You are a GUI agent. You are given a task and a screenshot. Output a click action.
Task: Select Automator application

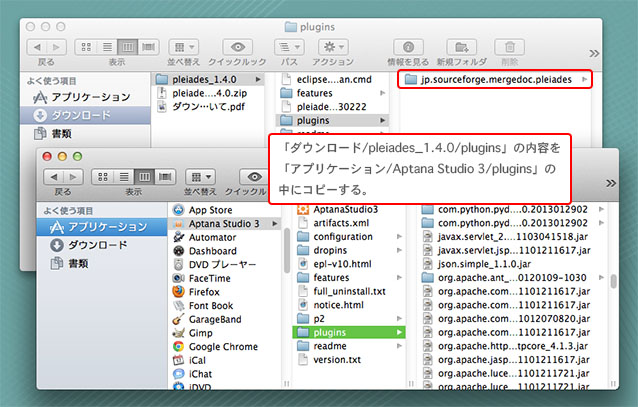click(225, 237)
